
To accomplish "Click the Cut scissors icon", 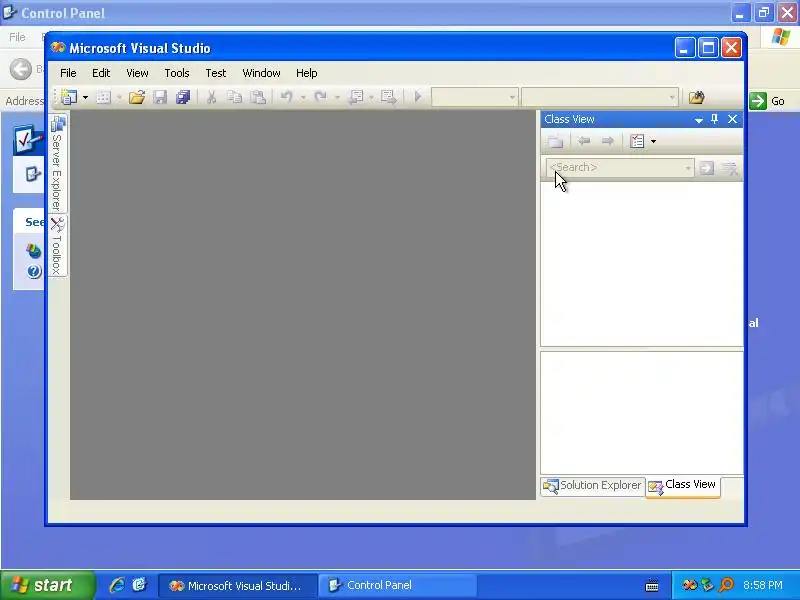I will [211, 97].
